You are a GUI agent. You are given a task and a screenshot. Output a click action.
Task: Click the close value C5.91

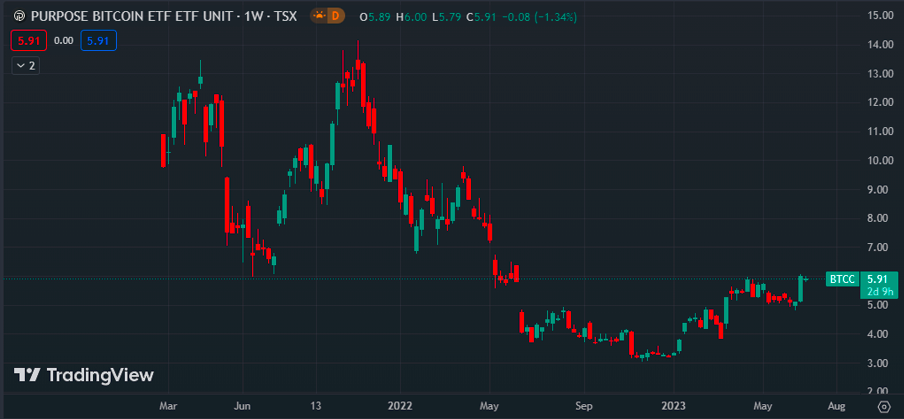(483, 17)
